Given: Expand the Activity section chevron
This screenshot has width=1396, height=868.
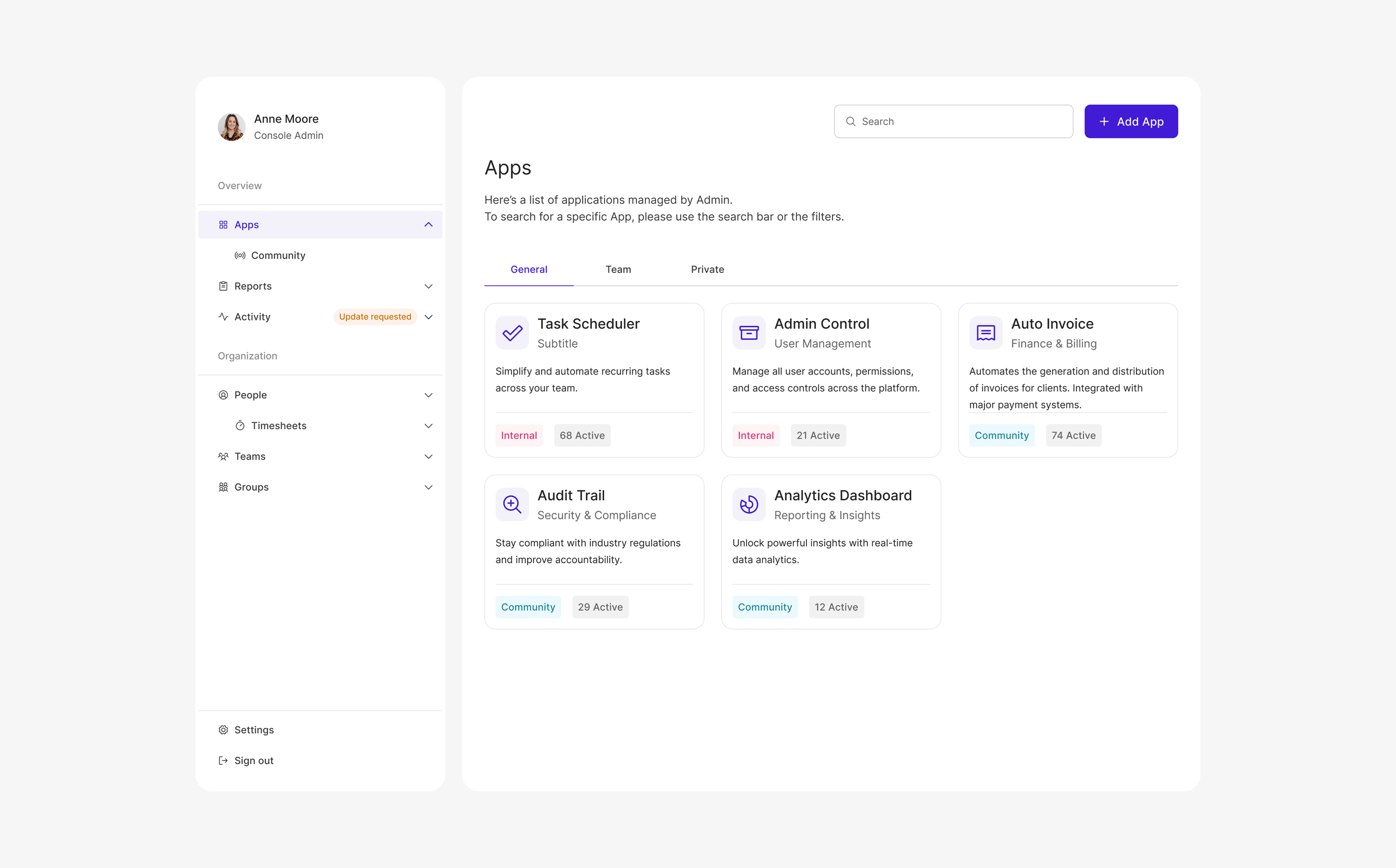Looking at the screenshot, I should click(x=428, y=317).
